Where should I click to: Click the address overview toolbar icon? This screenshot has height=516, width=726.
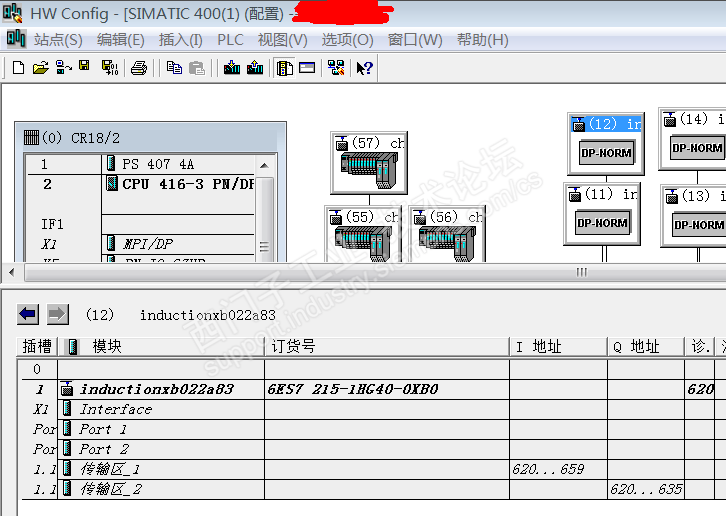coord(307,68)
